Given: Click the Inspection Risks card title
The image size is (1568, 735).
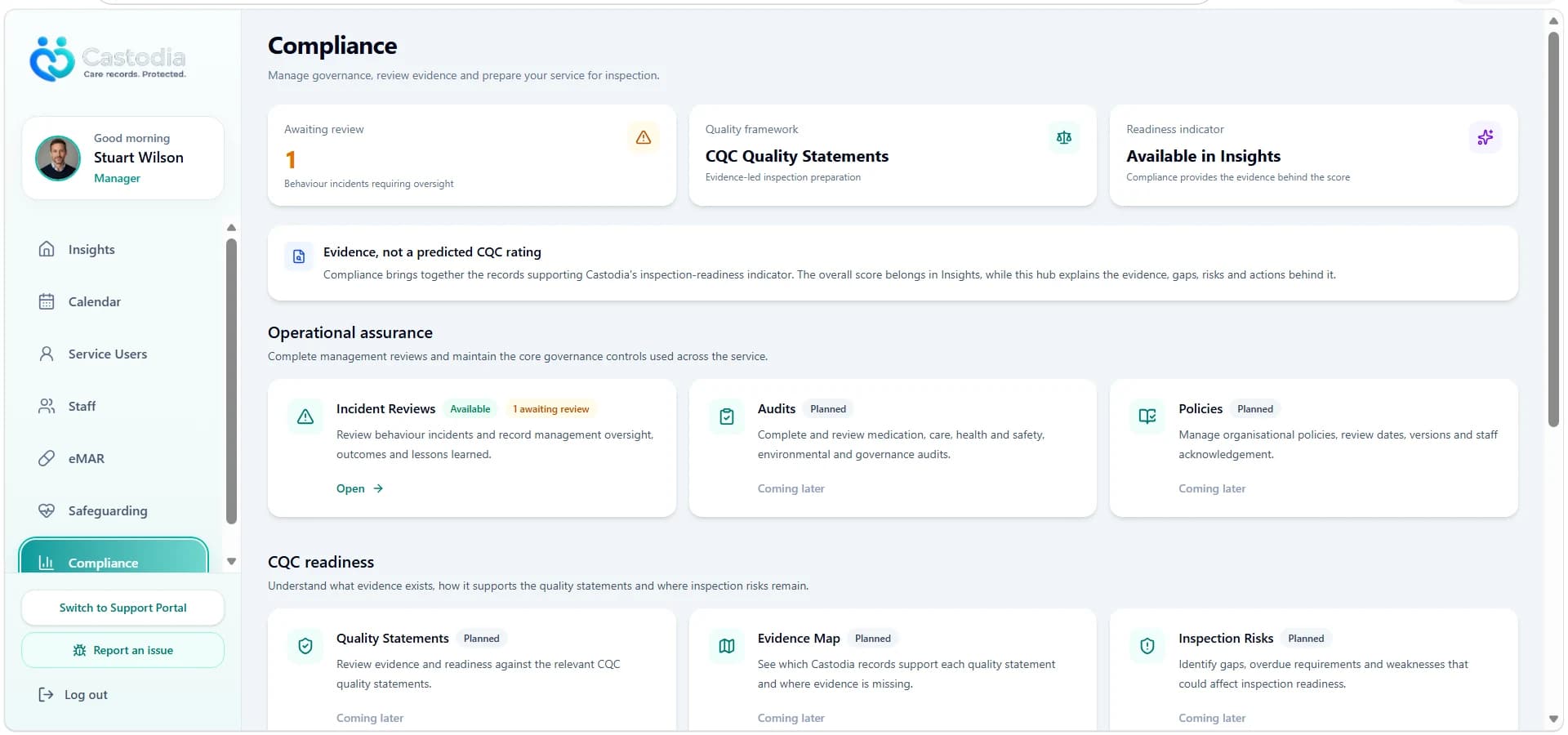Looking at the screenshot, I should [x=1226, y=638].
